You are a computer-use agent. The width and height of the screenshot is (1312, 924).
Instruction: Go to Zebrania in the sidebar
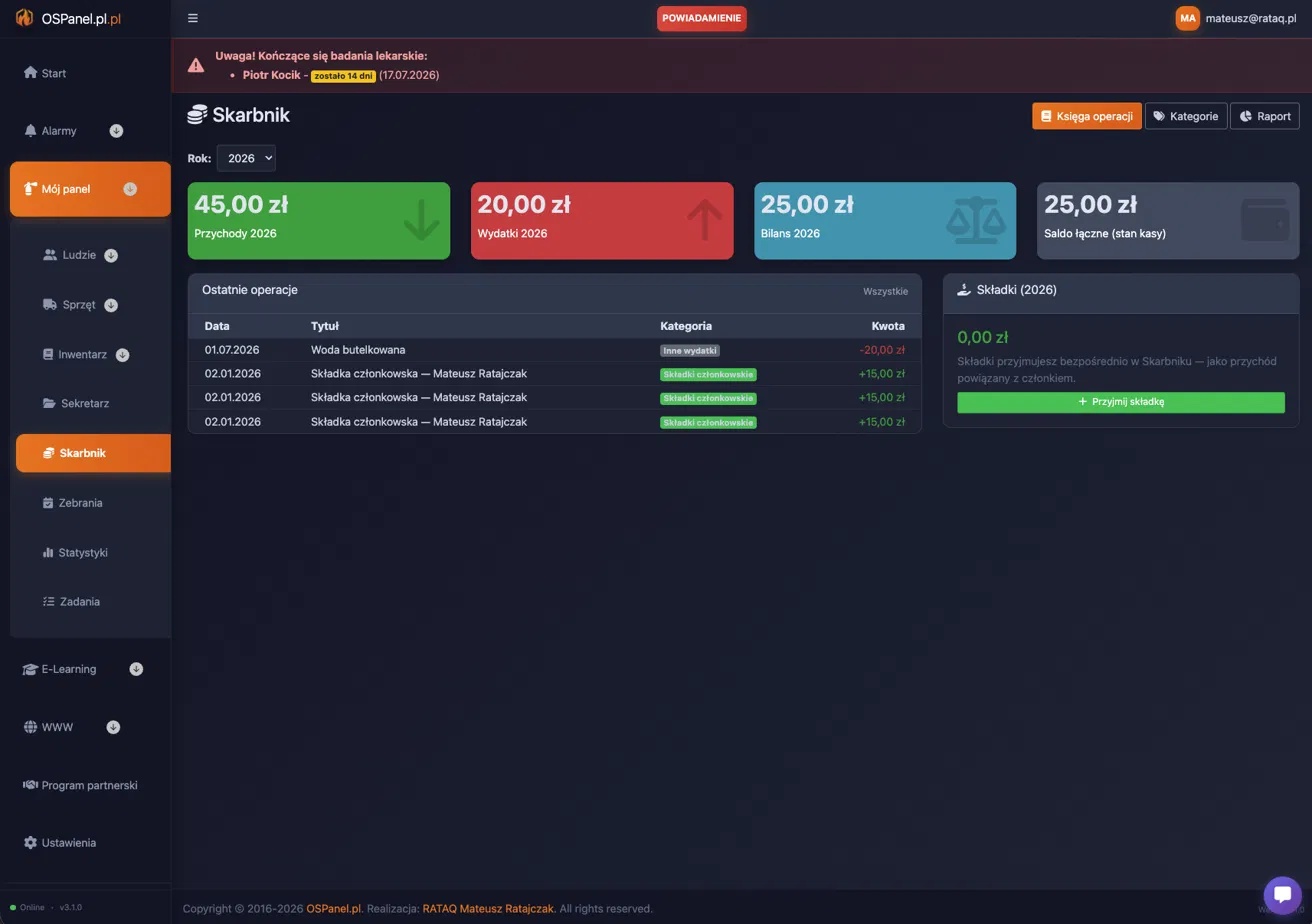[x=91, y=503]
